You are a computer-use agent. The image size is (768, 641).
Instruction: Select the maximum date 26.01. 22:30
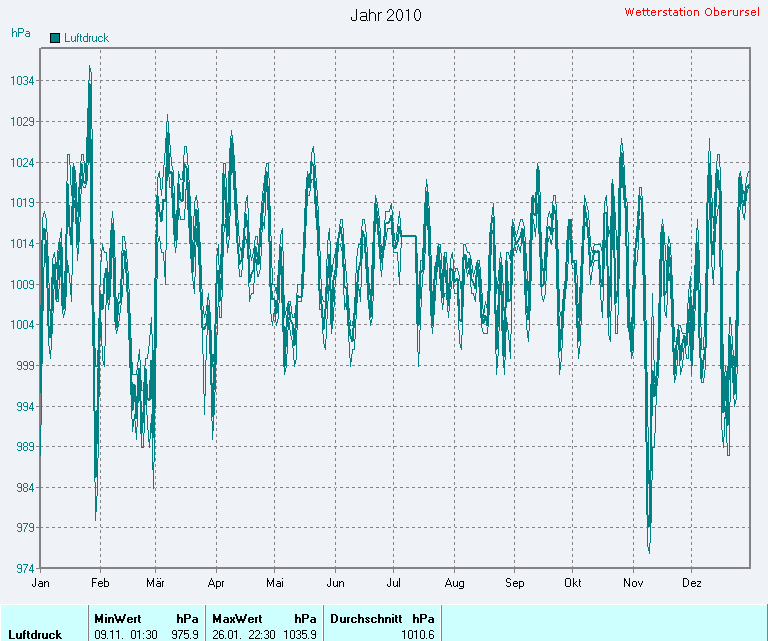click(x=244, y=635)
